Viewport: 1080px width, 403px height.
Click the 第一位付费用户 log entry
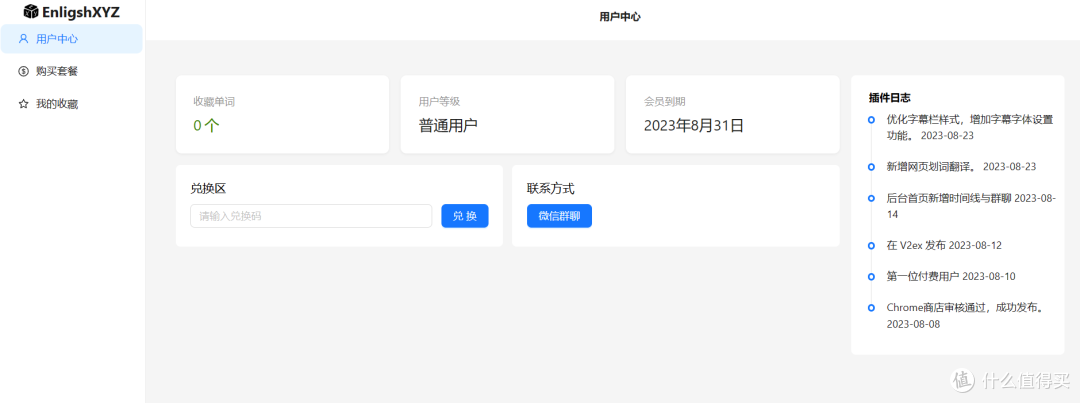point(951,277)
